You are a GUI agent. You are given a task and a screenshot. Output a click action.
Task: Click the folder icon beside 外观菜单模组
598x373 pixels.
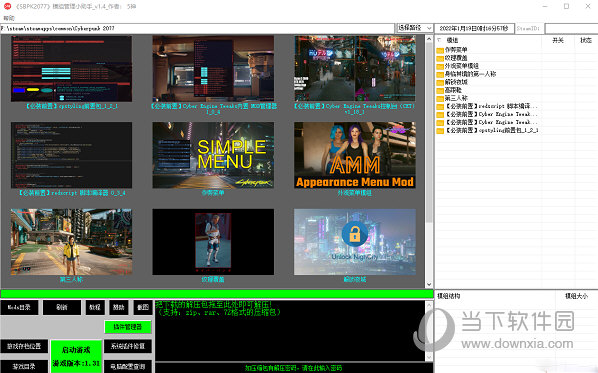point(440,66)
